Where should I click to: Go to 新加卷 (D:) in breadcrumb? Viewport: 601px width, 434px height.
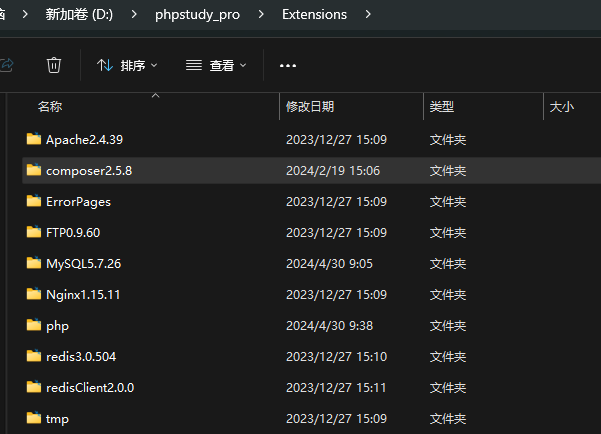click(x=79, y=15)
